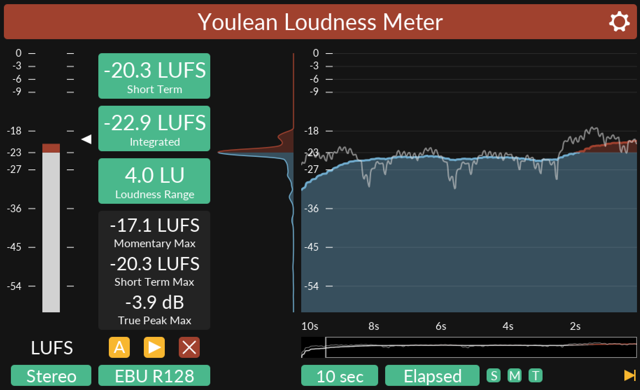
Task: Click the loudness distribution histogram
Action: tap(257, 183)
